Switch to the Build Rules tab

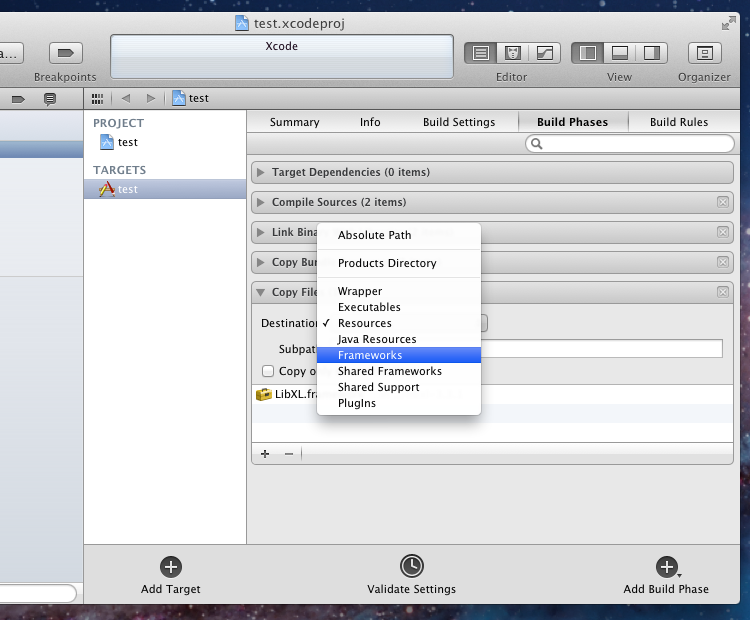point(679,122)
